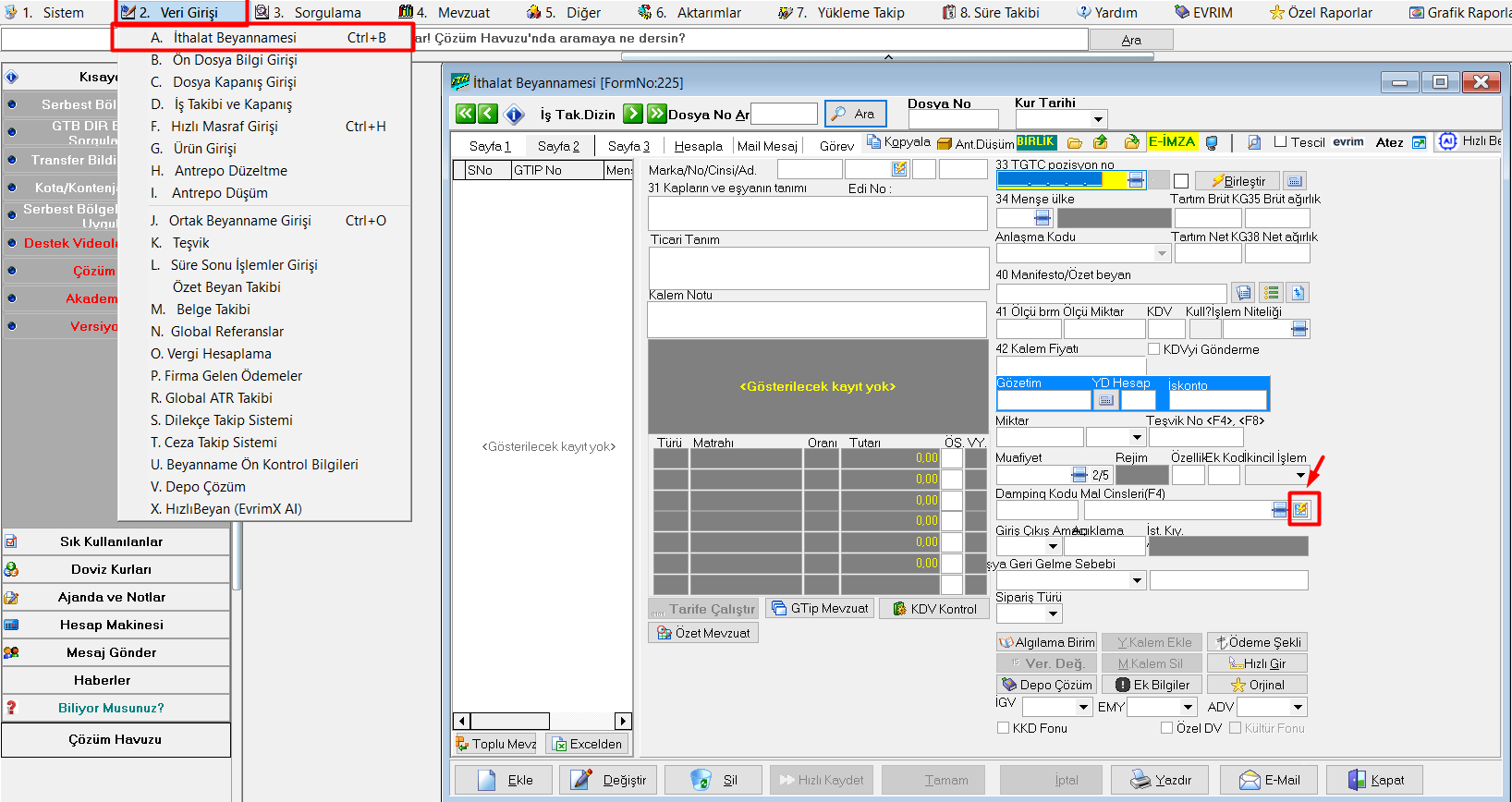This screenshot has height=802, width=1512.
Task: Click the BİRLİK toolbar icon
Action: pos(1036,142)
